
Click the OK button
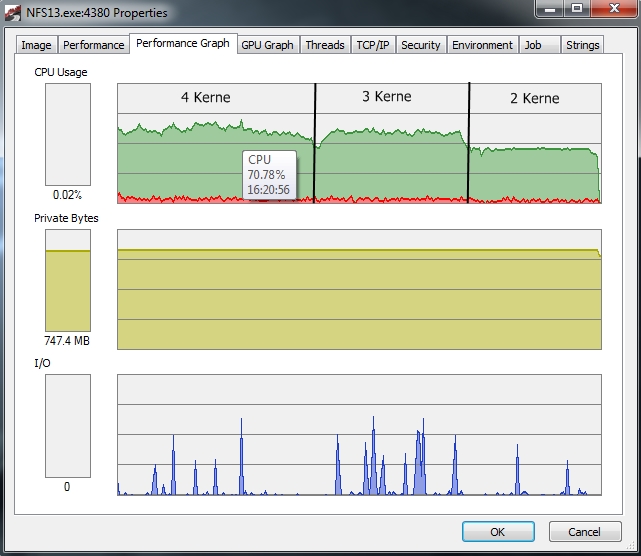tap(498, 531)
